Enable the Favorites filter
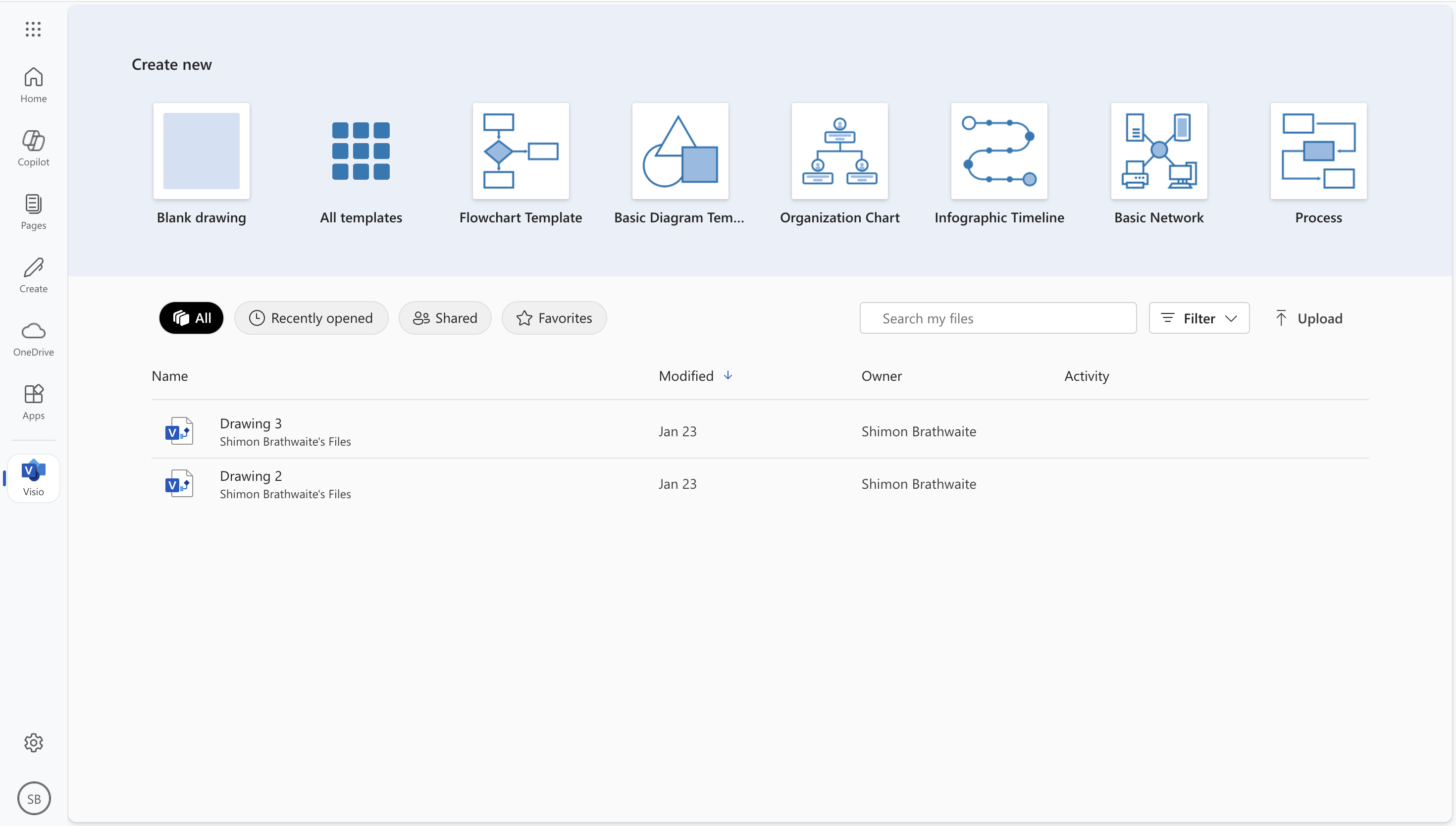Screen dimensions: 1456x826 point(554,318)
